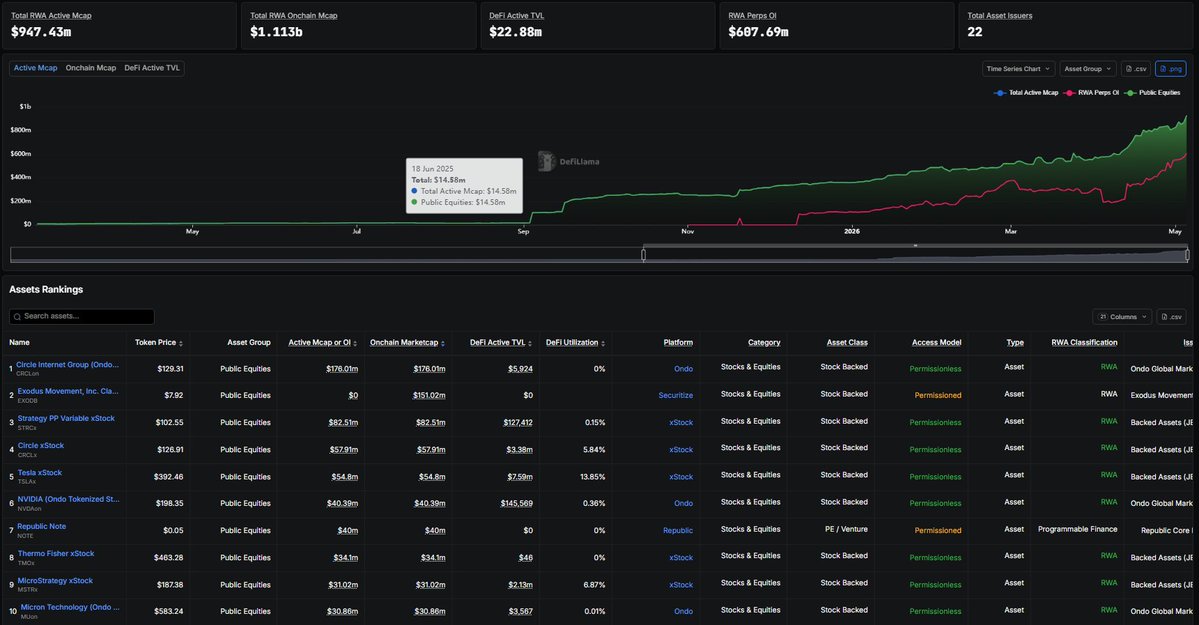The width and height of the screenshot is (1199, 625).
Task: Click 13.85% DeFi Utilization in Tesla row
Action: (x=593, y=477)
